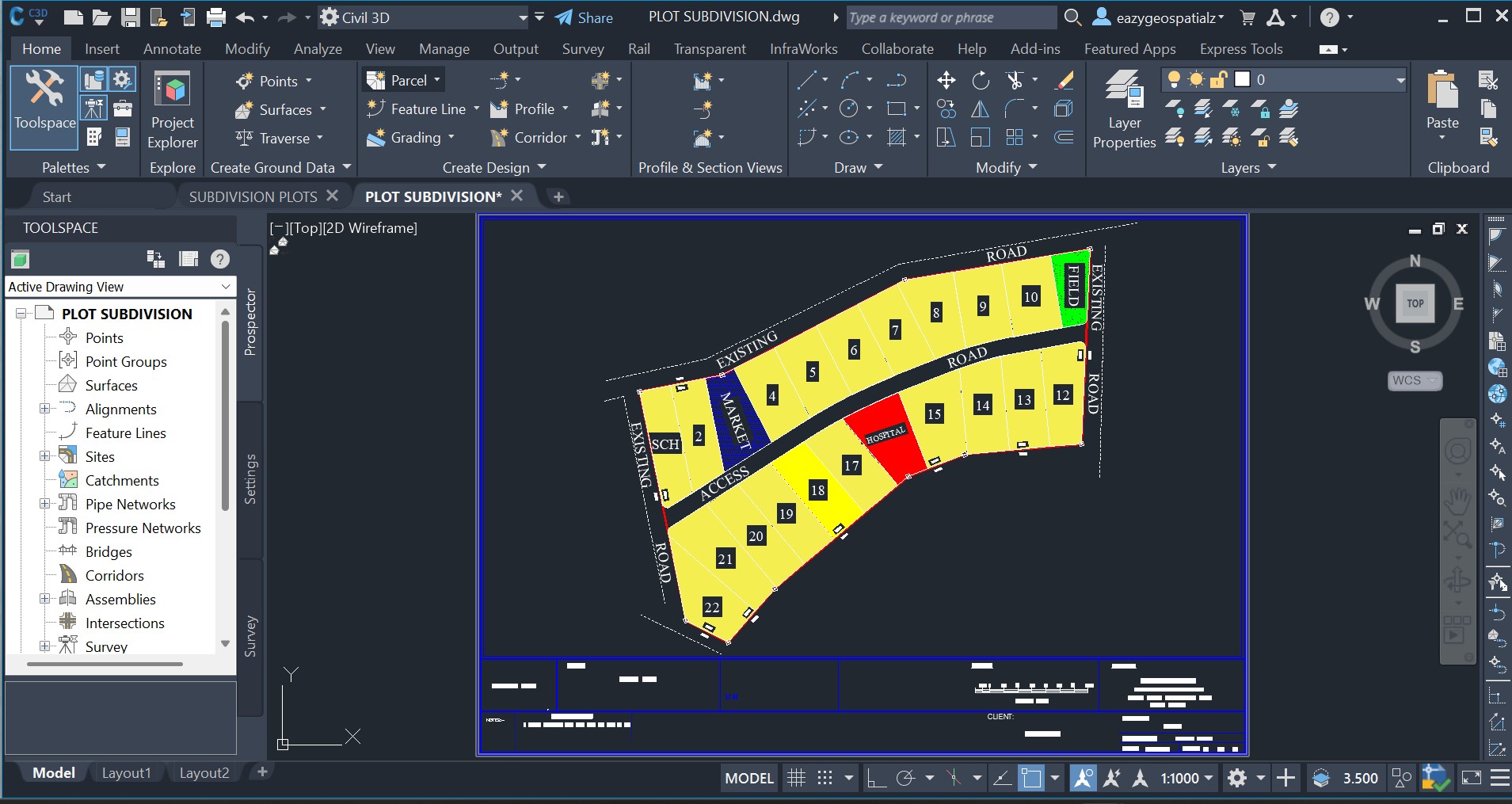Toggle drawing grid display in status bar
1512x804 pixels.
(796, 779)
